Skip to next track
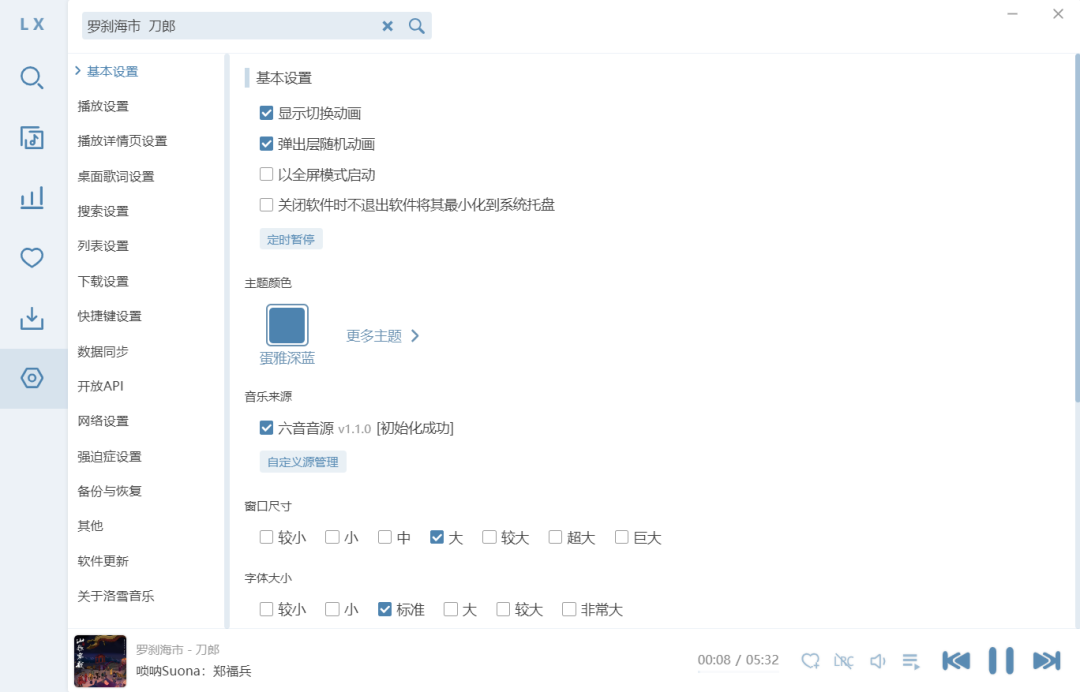 click(1046, 660)
